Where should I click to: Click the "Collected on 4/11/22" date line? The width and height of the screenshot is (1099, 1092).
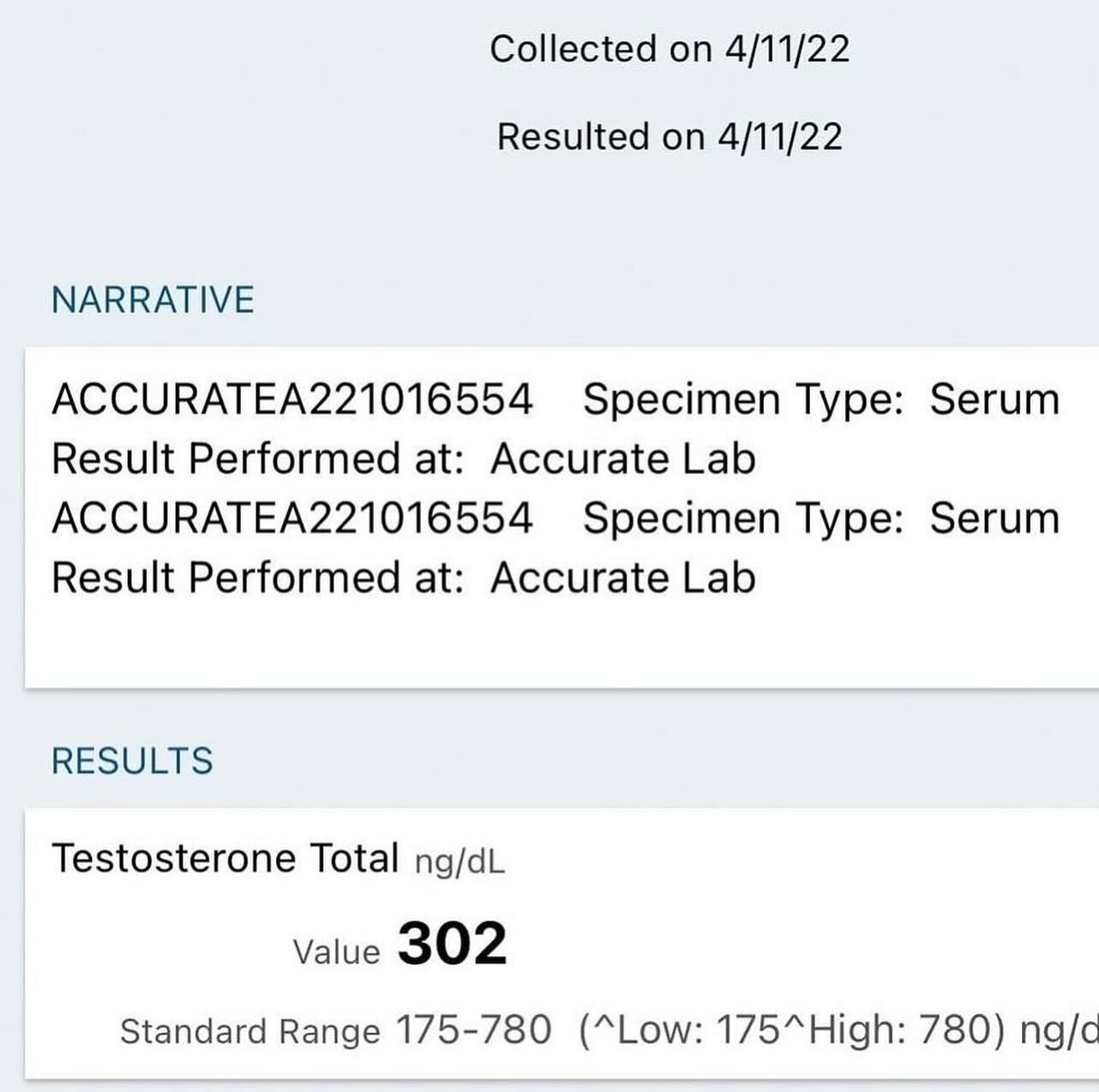[x=670, y=49]
